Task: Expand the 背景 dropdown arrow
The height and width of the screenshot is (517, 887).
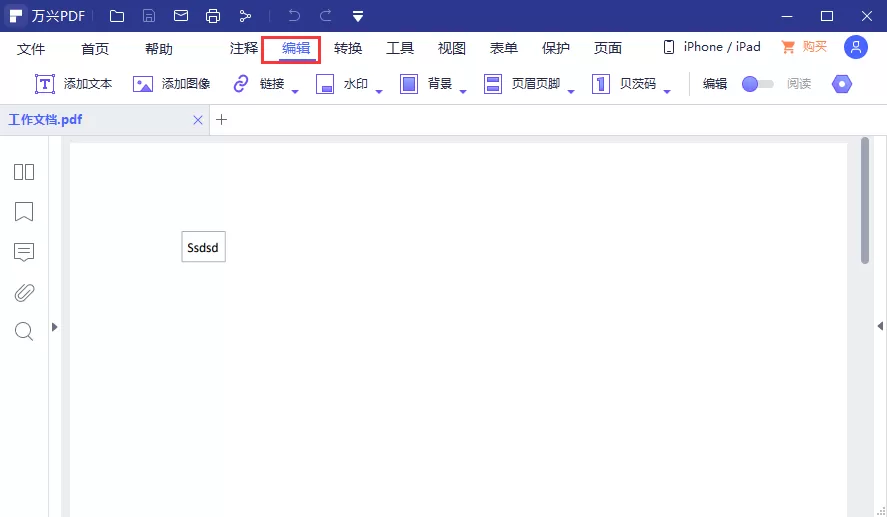Action: tap(463, 91)
